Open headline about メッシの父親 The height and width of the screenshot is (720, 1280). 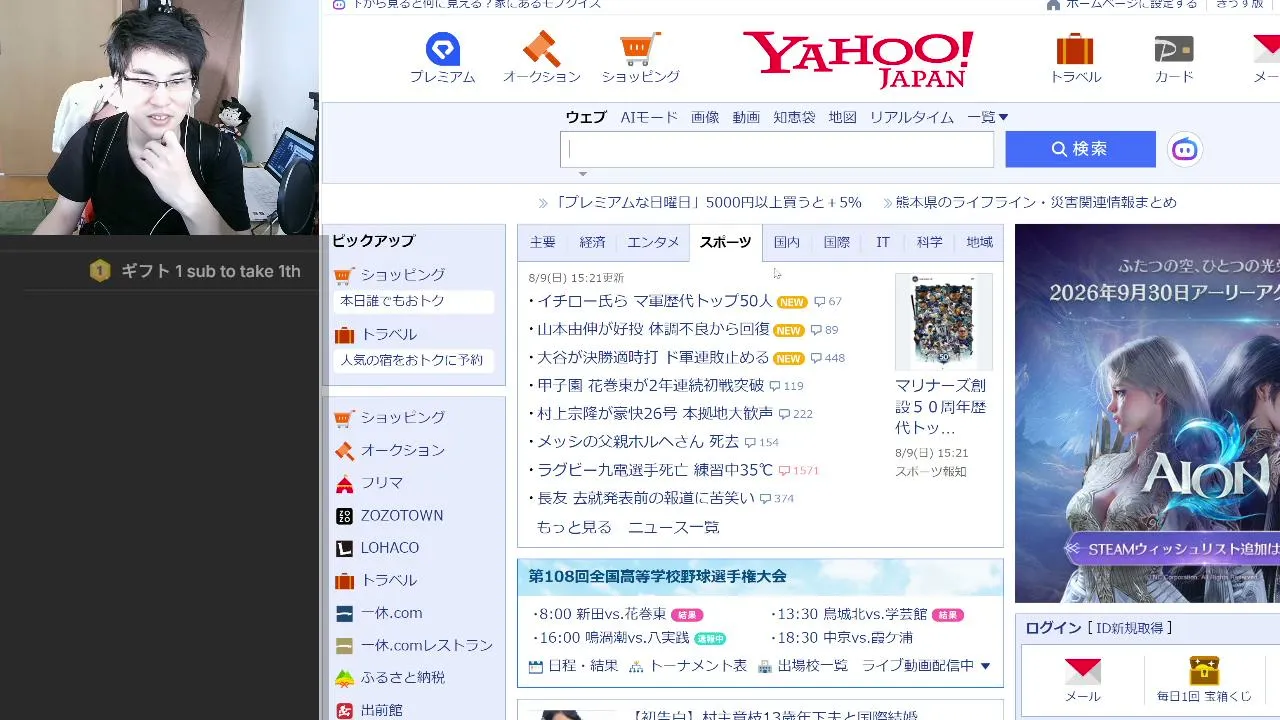[638, 441]
